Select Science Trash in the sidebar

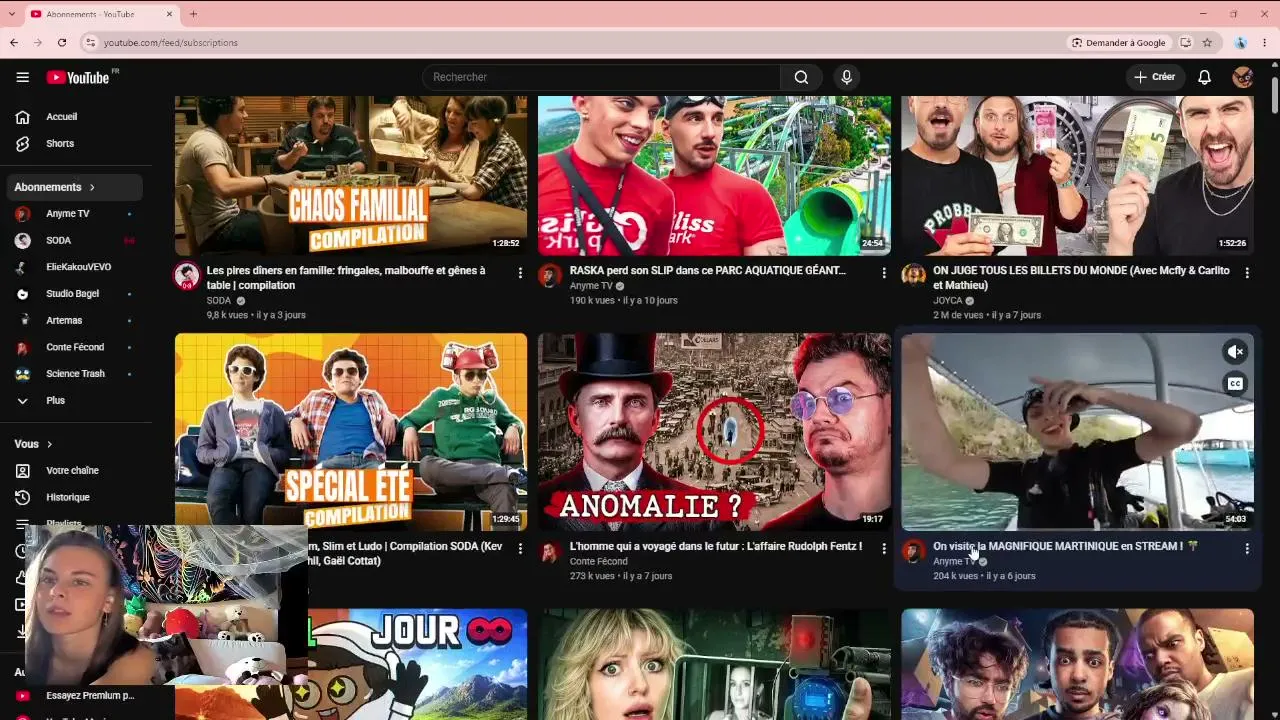coord(75,374)
